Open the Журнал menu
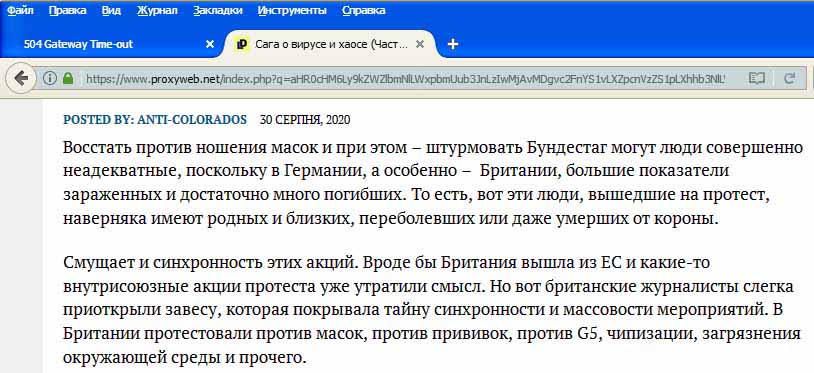Image resolution: width=814 pixels, height=373 pixels. [x=157, y=10]
